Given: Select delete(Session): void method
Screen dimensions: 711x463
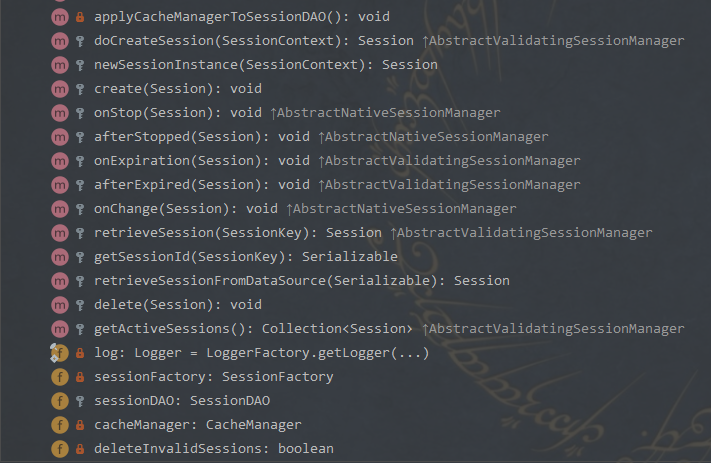Looking at the screenshot, I should click(177, 305).
